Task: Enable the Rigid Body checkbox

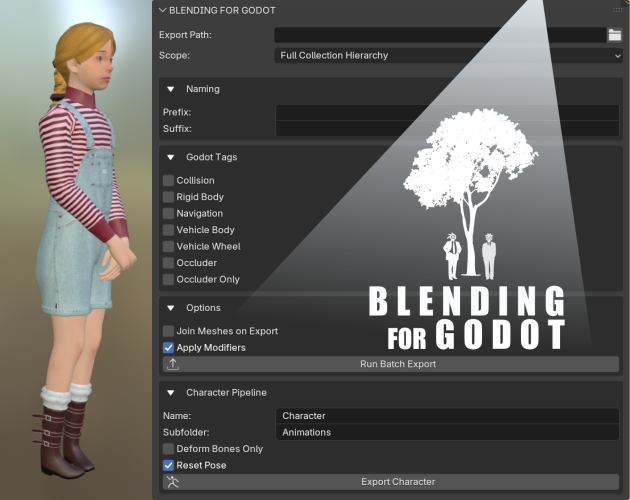Action: [x=168, y=197]
